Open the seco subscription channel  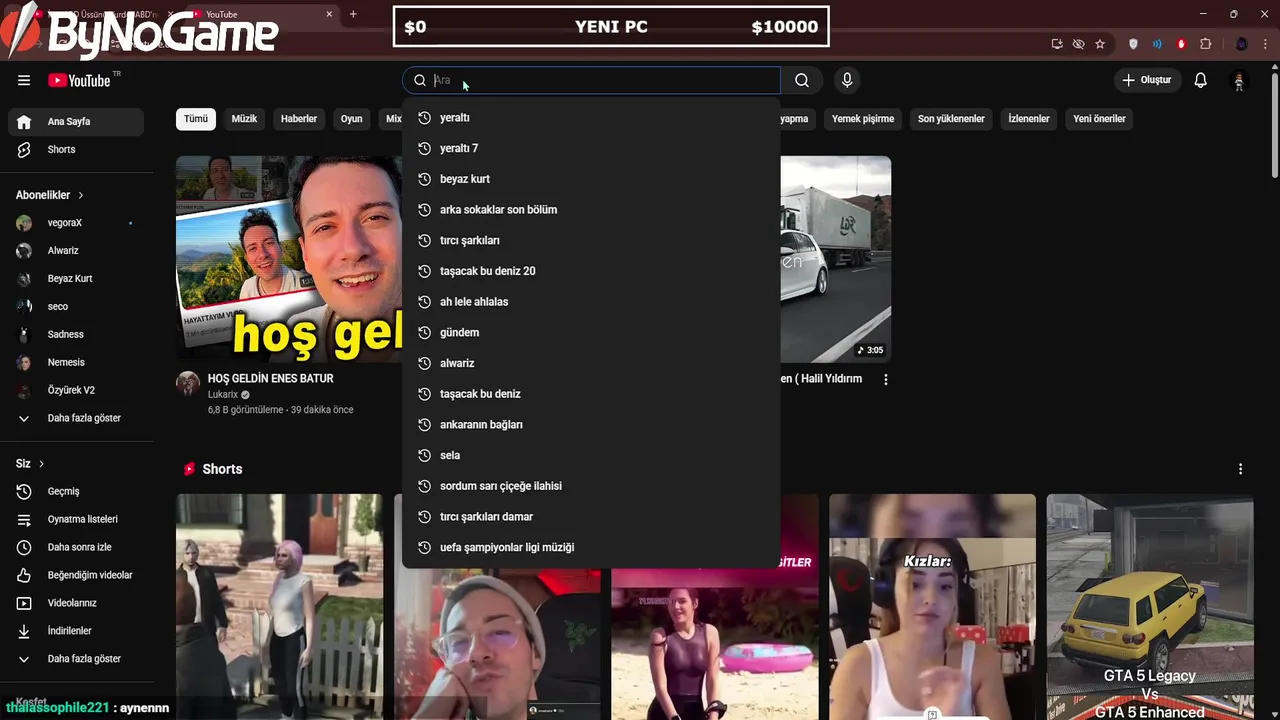[x=77, y=307]
